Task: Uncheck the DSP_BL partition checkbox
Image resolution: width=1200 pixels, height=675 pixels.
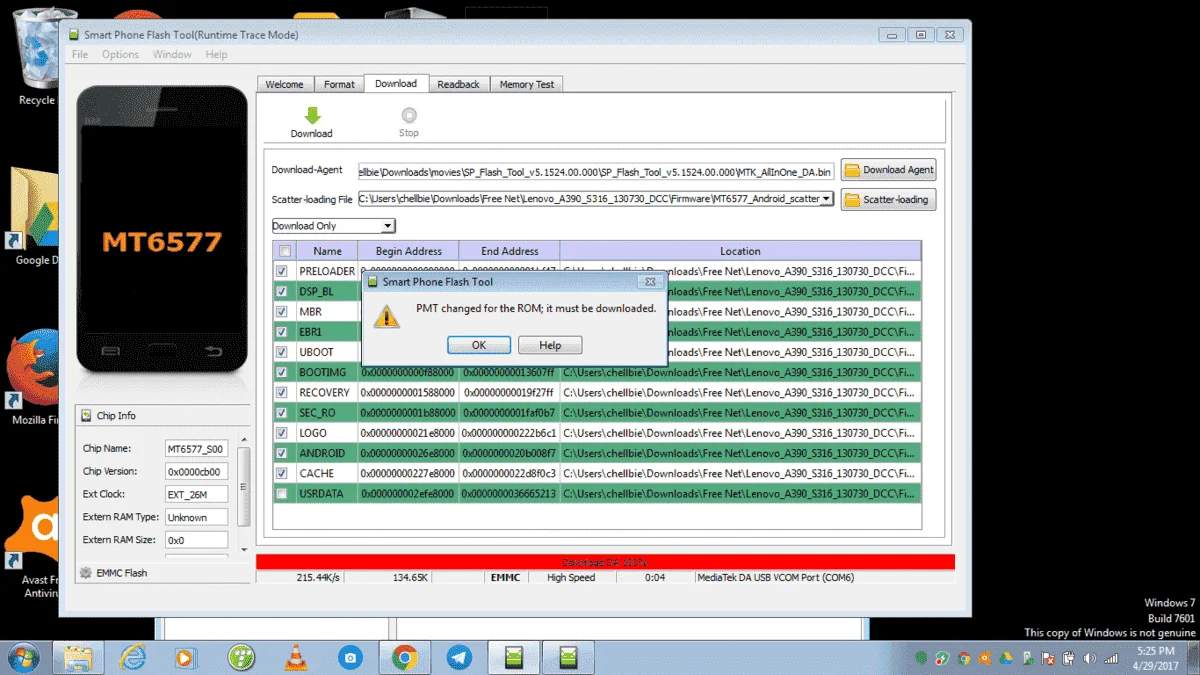Action: pyautogui.click(x=282, y=291)
